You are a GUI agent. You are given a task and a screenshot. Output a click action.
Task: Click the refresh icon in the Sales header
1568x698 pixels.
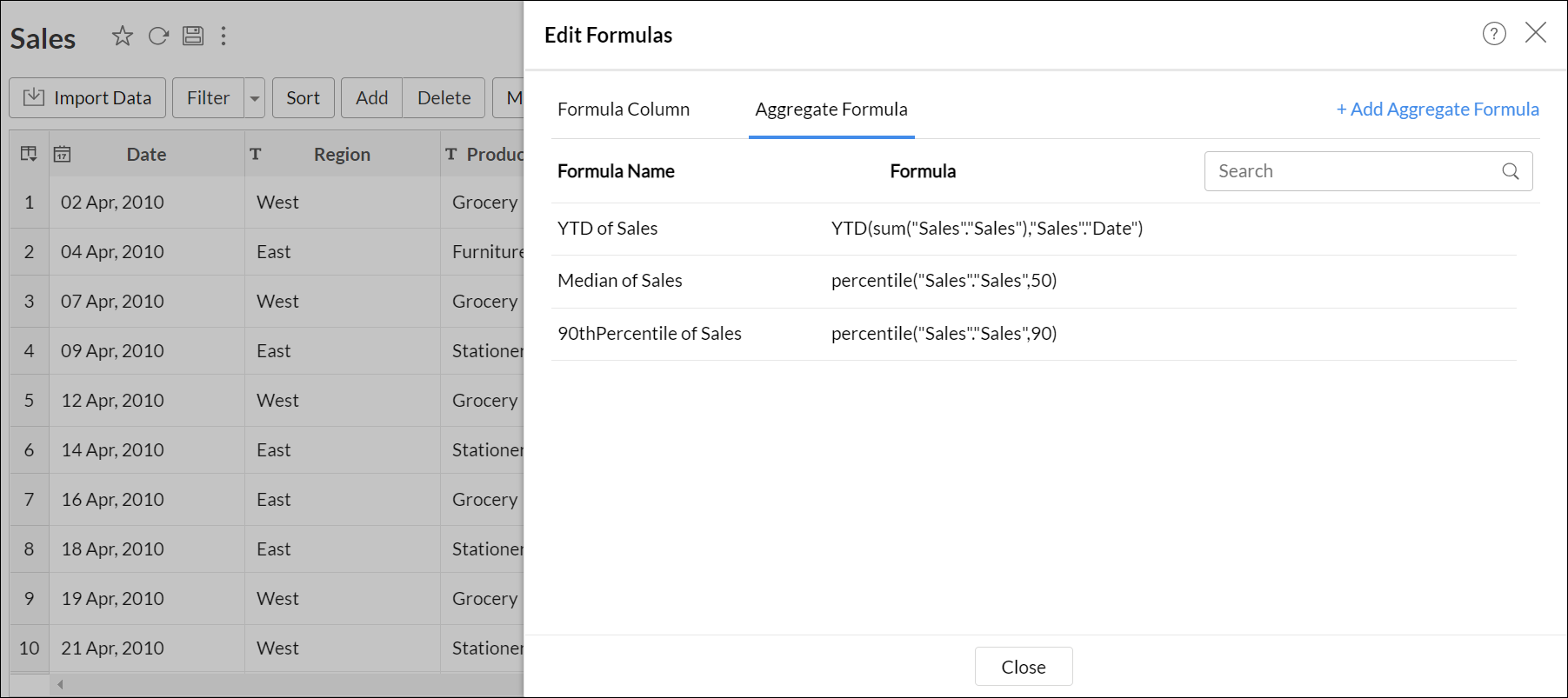click(x=158, y=36)
